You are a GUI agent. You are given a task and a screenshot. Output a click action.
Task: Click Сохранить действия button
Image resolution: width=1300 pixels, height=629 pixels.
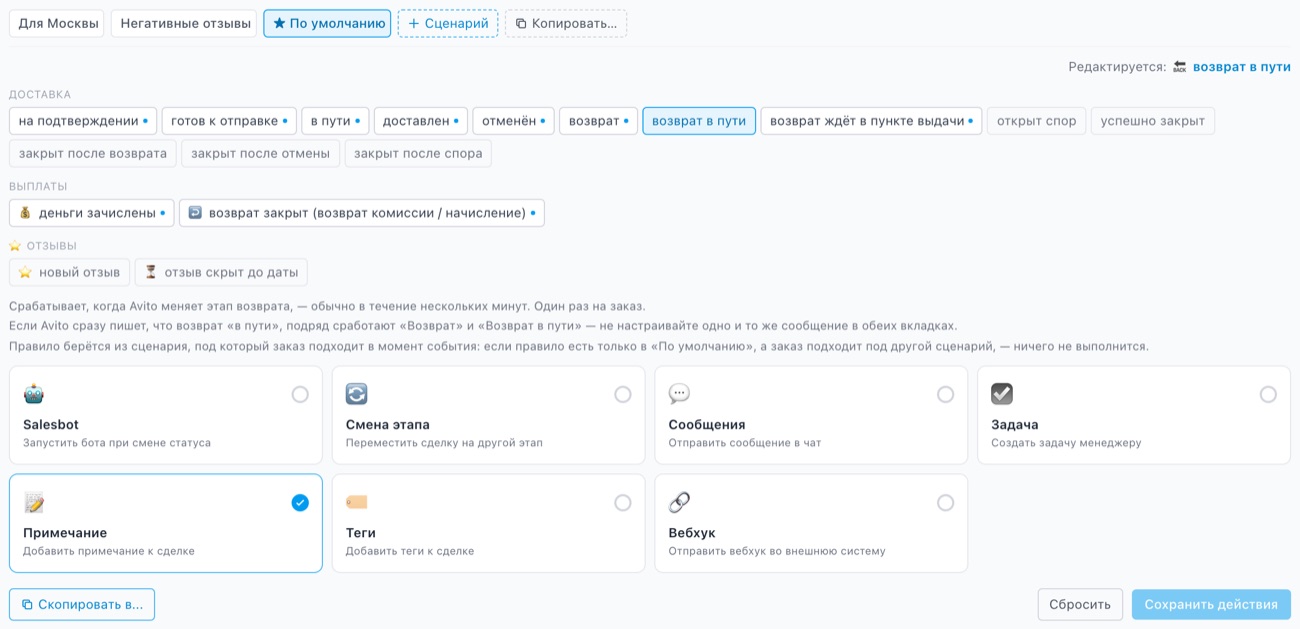tap(1211, 604)
